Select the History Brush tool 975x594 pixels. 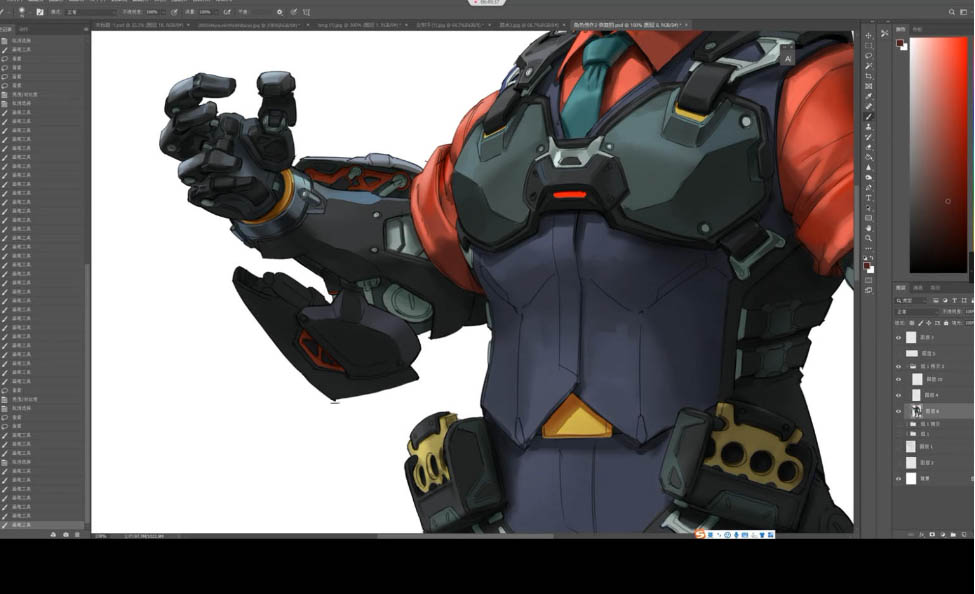[869, 137]
